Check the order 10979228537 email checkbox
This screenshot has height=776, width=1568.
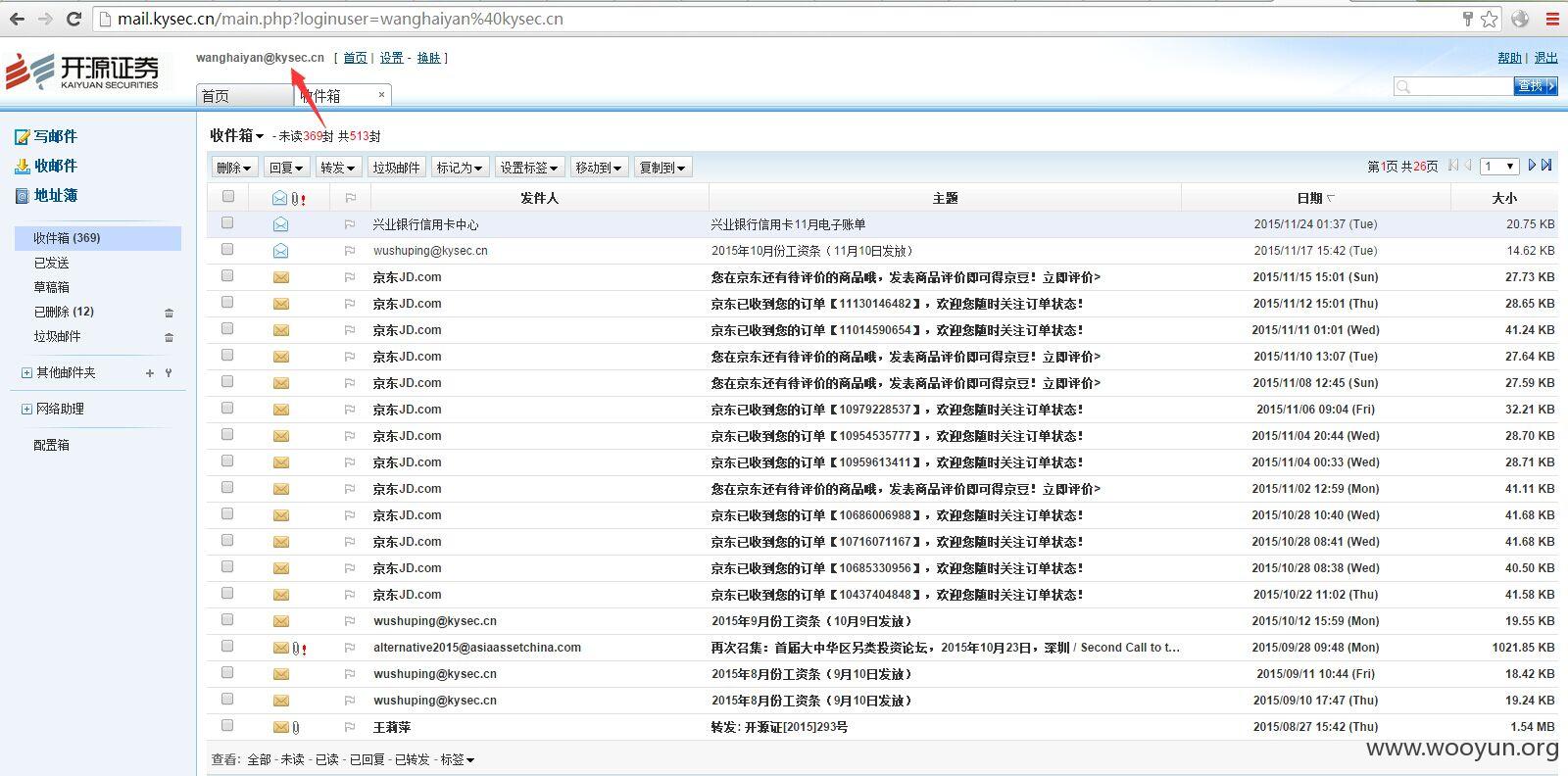point(227,409)
